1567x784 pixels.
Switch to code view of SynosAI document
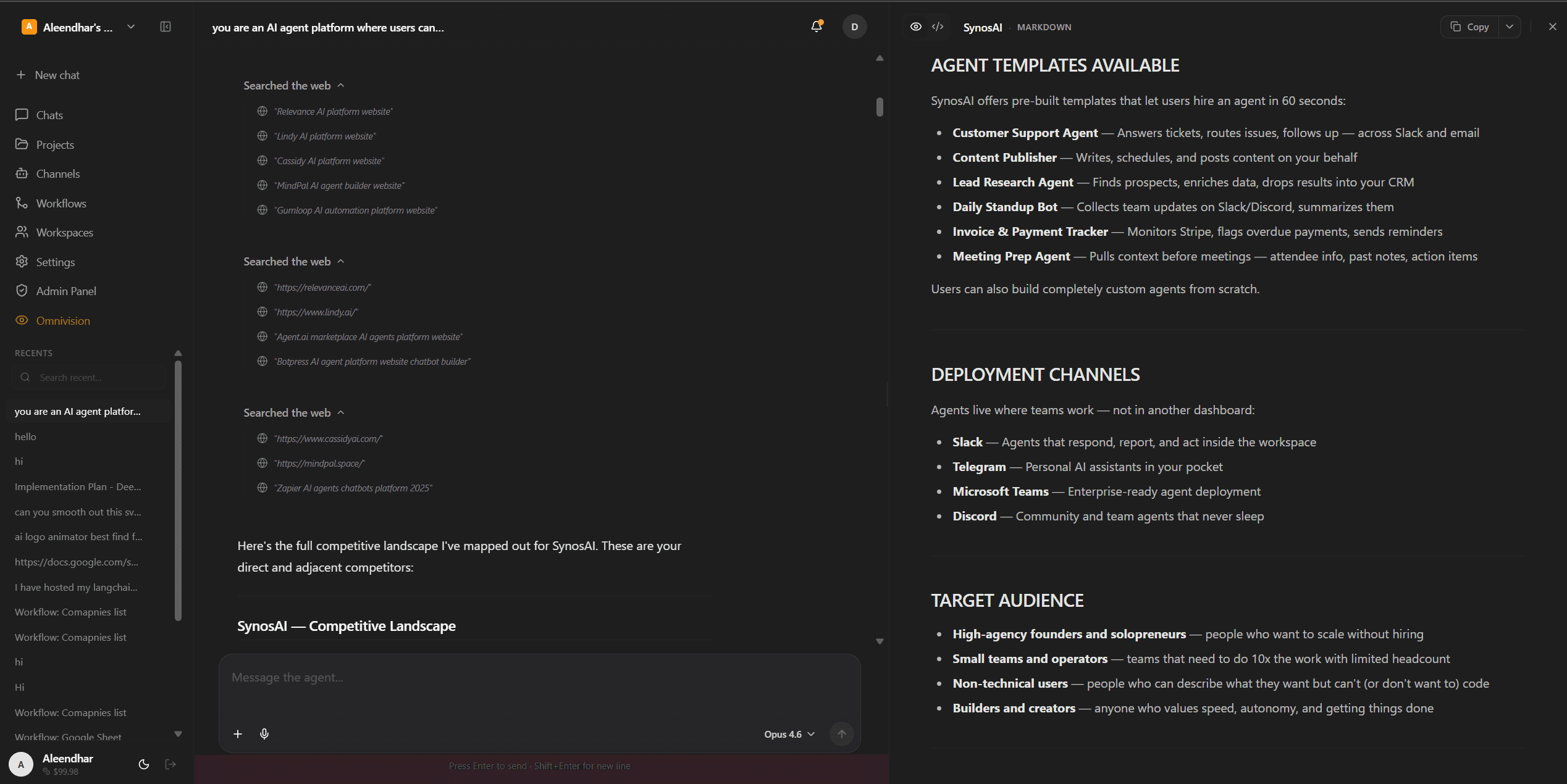(938, 27)
